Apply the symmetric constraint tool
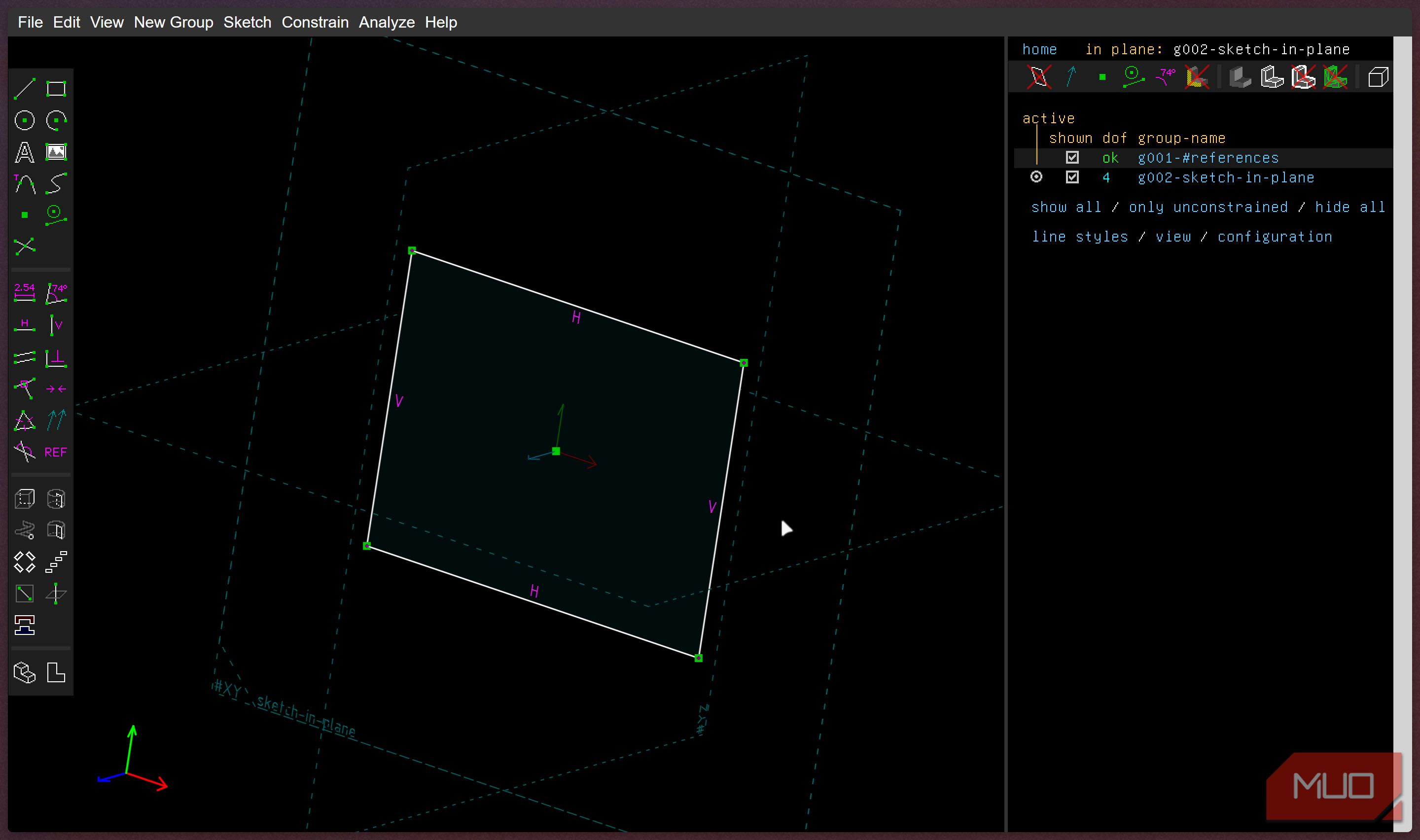This screenshot has width=1420, height=840. 56,389
